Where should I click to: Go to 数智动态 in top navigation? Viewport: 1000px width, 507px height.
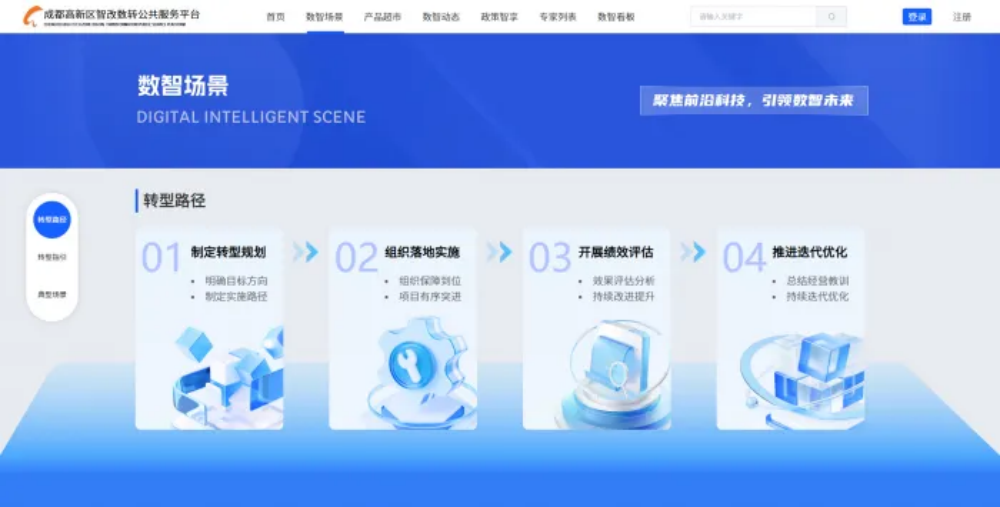click(x=441, y=17)
